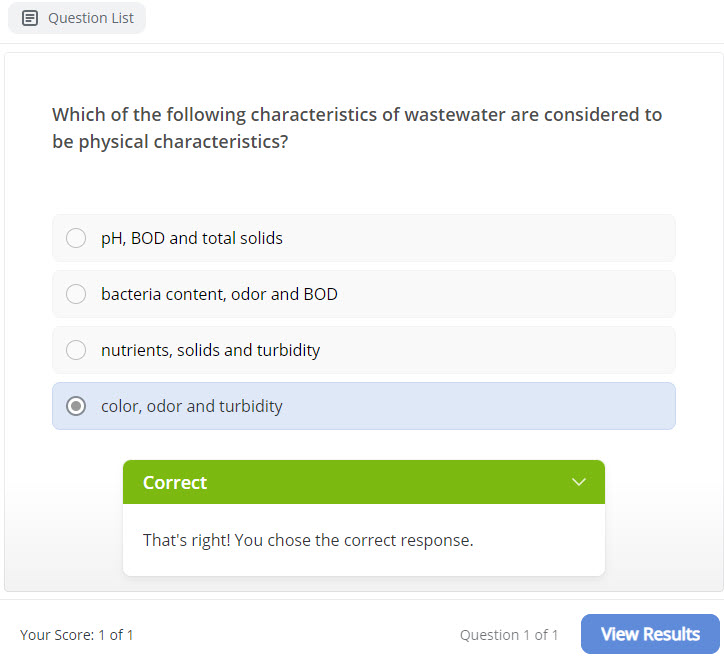
Task: Click the wastewater question heading text
Action: pos(357,128)
